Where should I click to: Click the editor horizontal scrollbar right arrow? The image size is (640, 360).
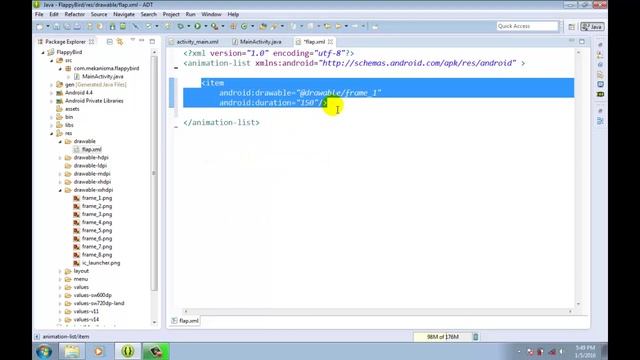coord(570,311)
